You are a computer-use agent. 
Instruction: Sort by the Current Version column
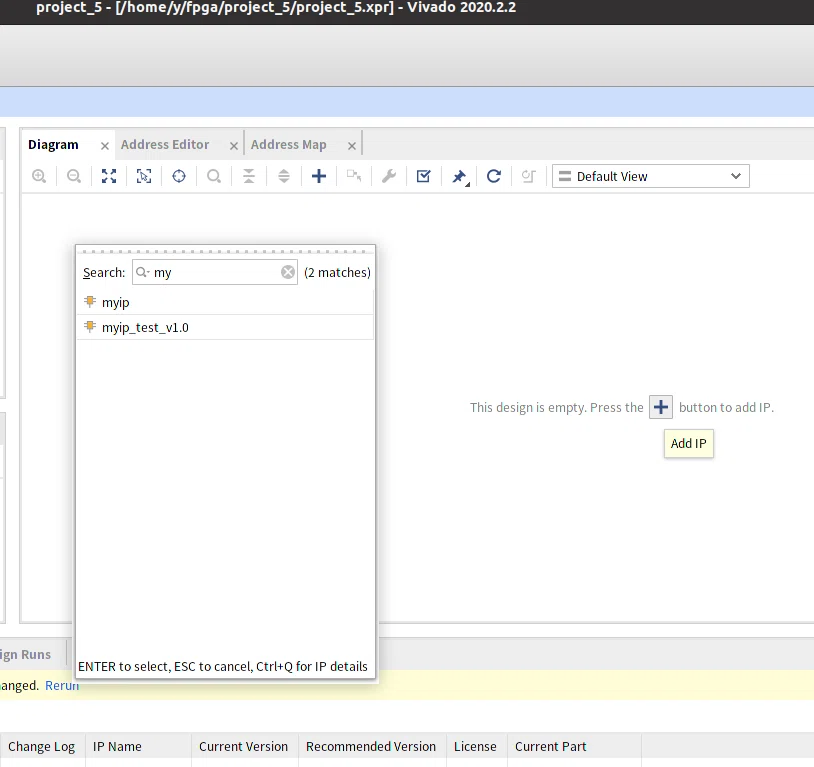243,747
